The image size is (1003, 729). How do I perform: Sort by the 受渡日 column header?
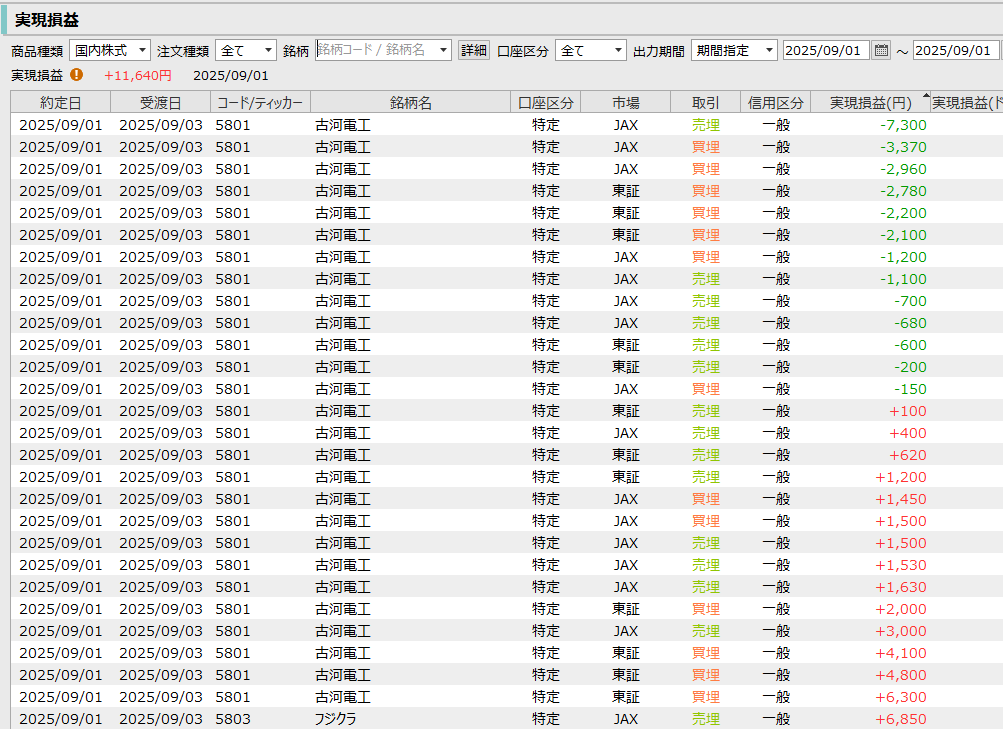point(161,102)
